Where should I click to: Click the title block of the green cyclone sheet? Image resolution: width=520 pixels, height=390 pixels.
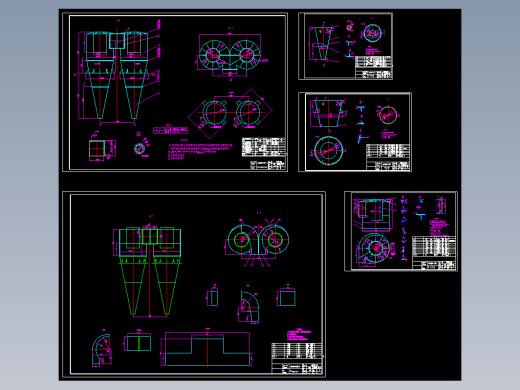(x=297, y=358)
